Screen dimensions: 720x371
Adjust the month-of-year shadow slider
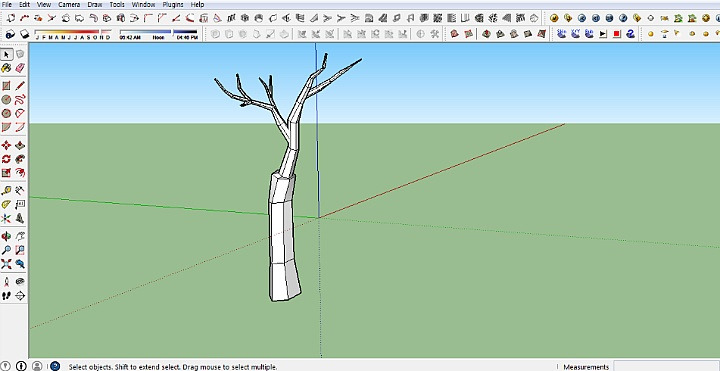point(73,34)
